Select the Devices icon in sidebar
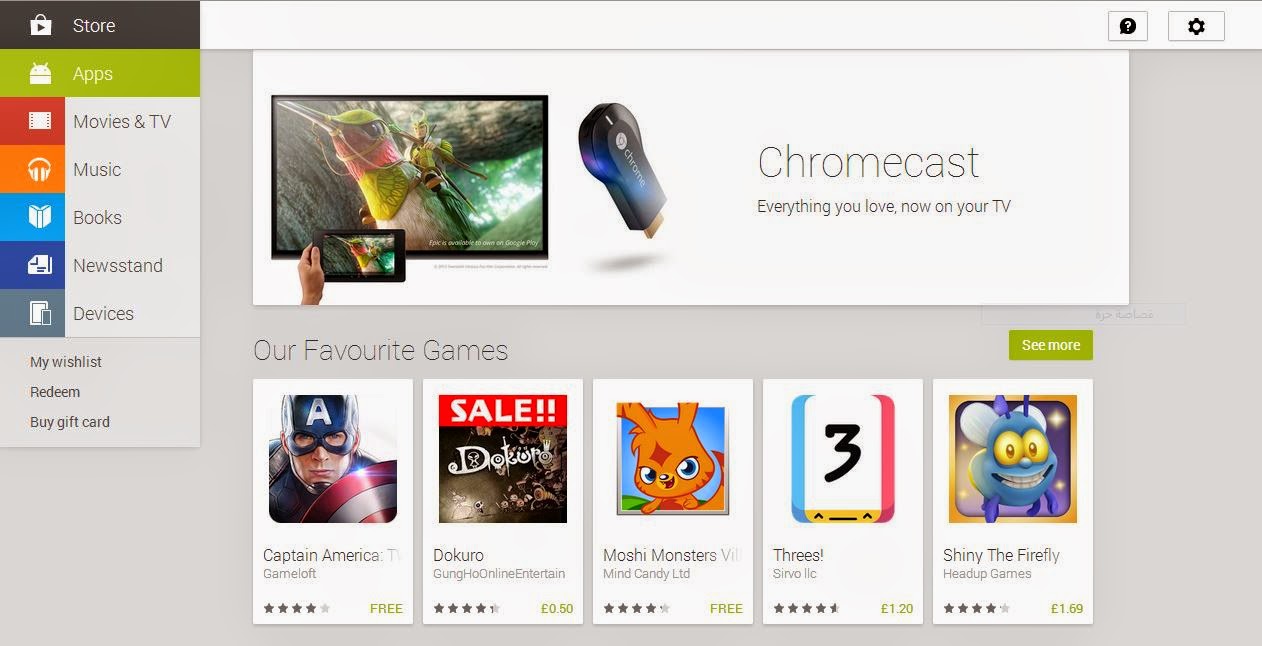1262x646 pixels. [40, 313]
